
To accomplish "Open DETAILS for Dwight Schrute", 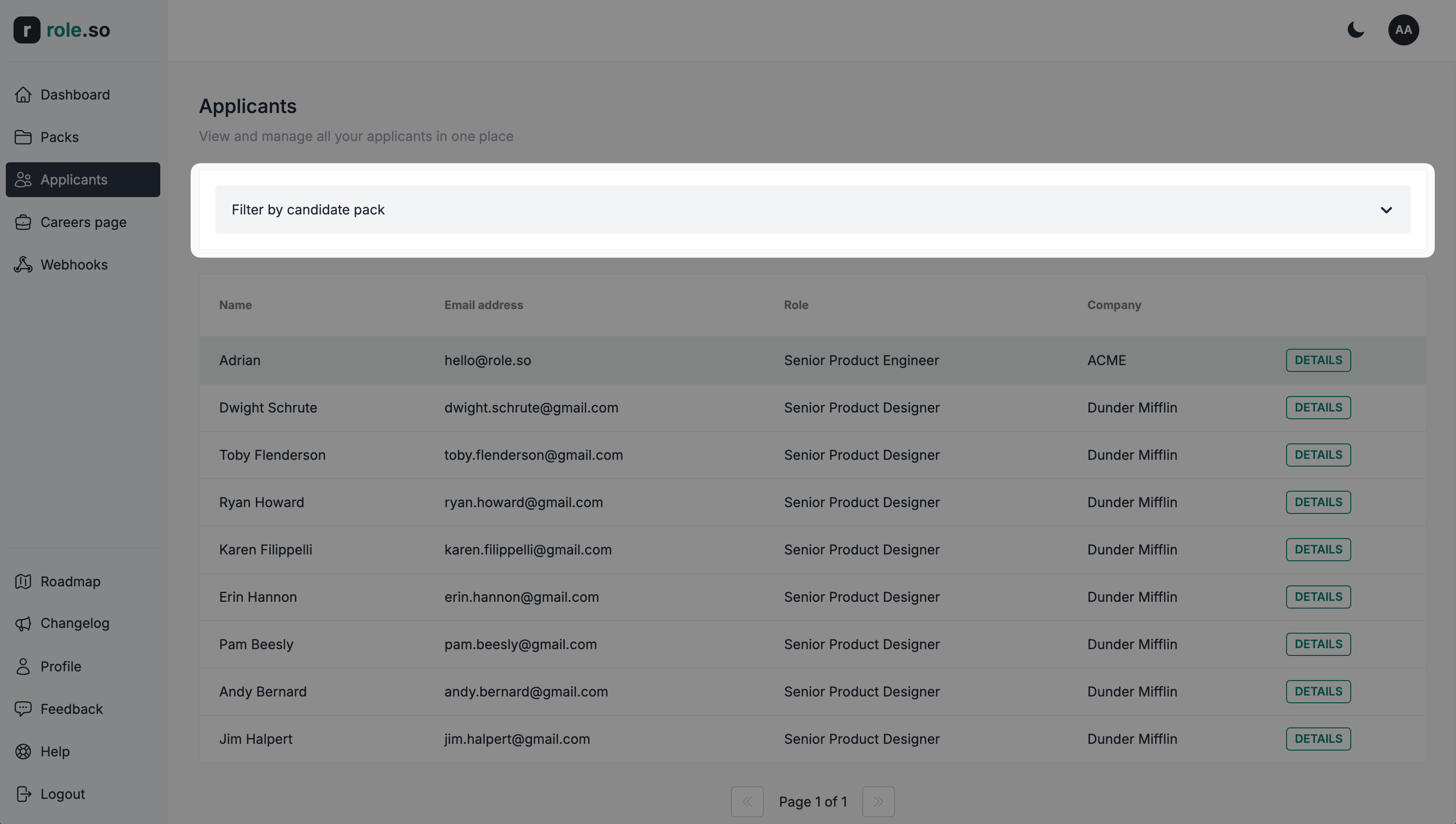I will pos(1318,407).
